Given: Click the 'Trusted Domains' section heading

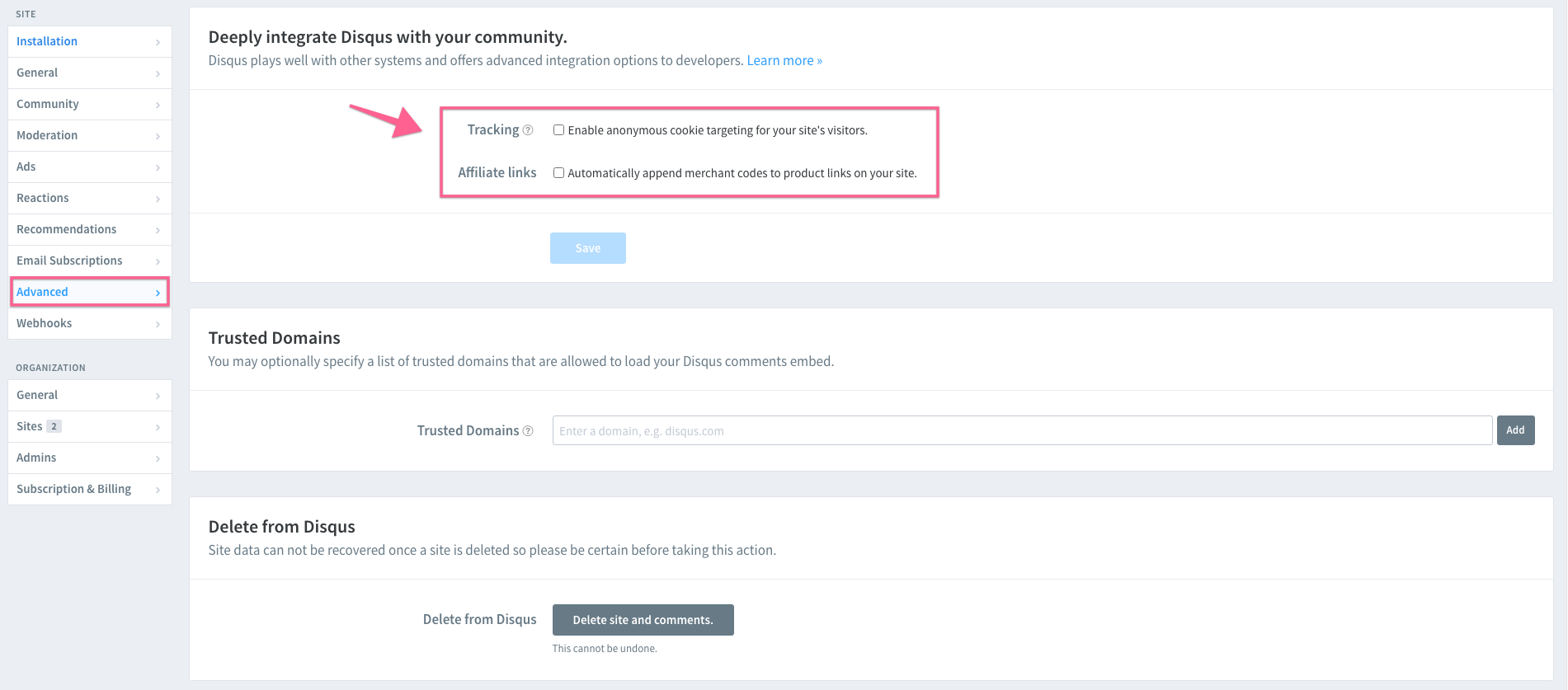Looking at the screenshot, I should click(x=275, y=338).
